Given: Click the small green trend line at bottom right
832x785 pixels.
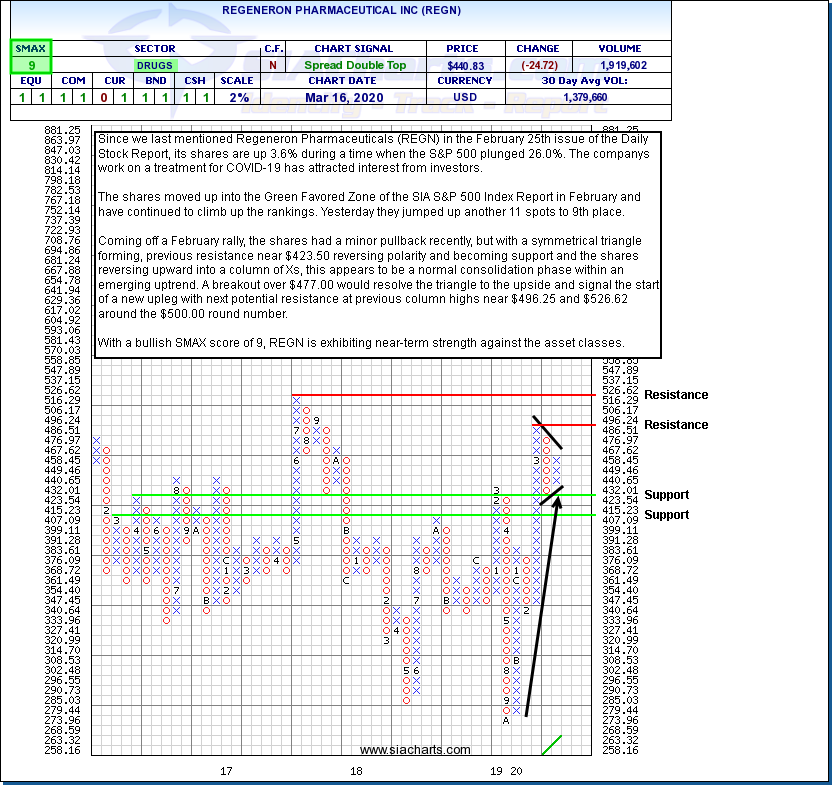Looking at the screenshot, I should (x=551, y=745).
